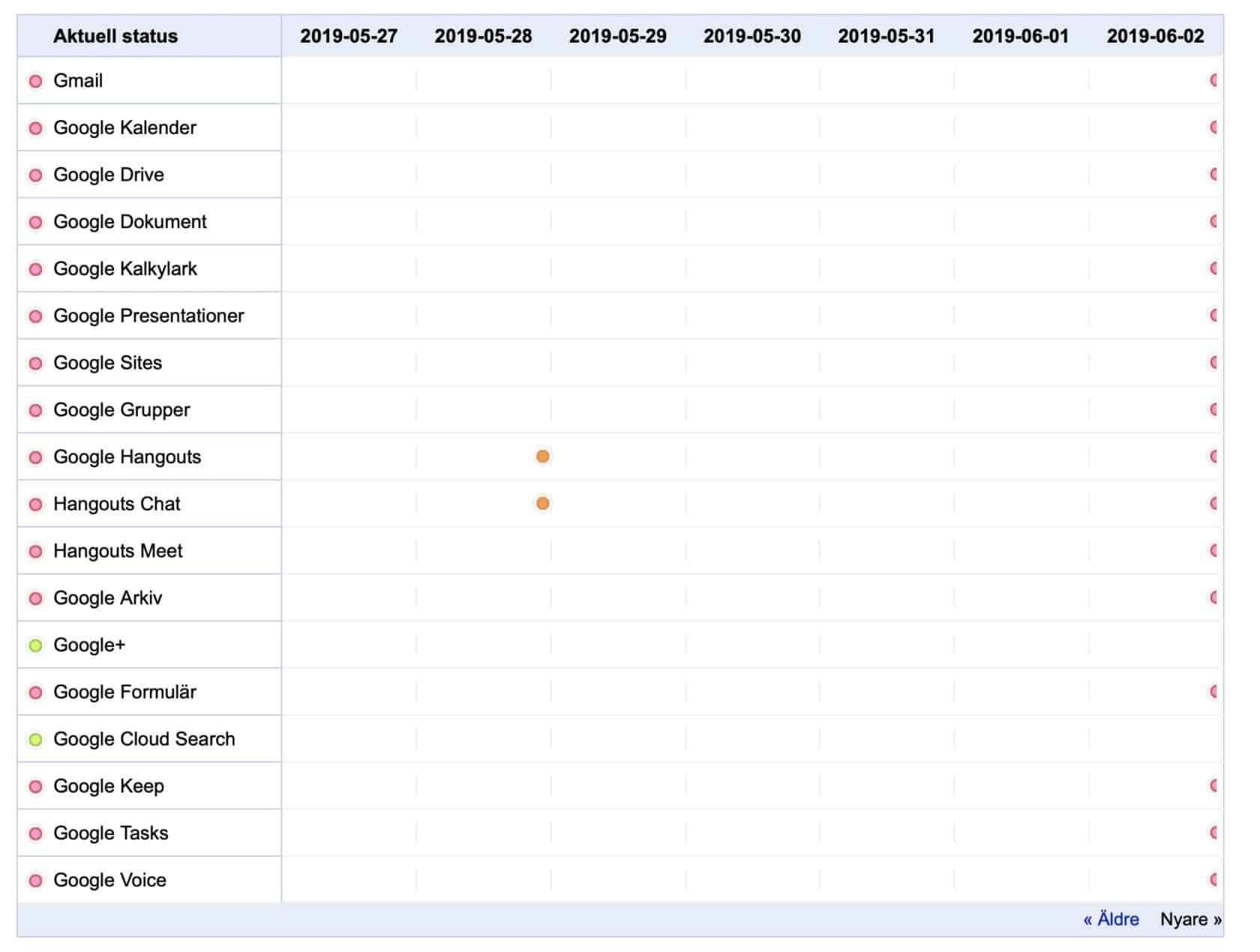Open the 2019-06-02 red incident marker for Google Tasks
This screenshot has width=1260, height=952.
tap(1213, 833)
